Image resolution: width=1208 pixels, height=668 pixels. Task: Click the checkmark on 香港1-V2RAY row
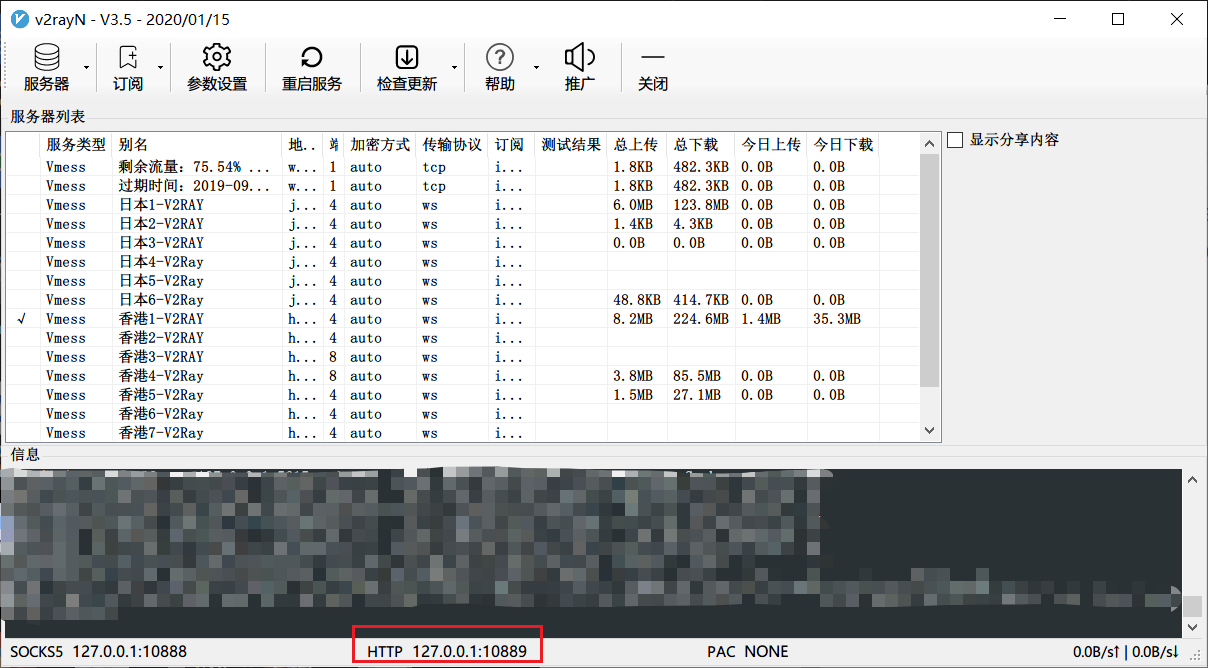point(21,319)
